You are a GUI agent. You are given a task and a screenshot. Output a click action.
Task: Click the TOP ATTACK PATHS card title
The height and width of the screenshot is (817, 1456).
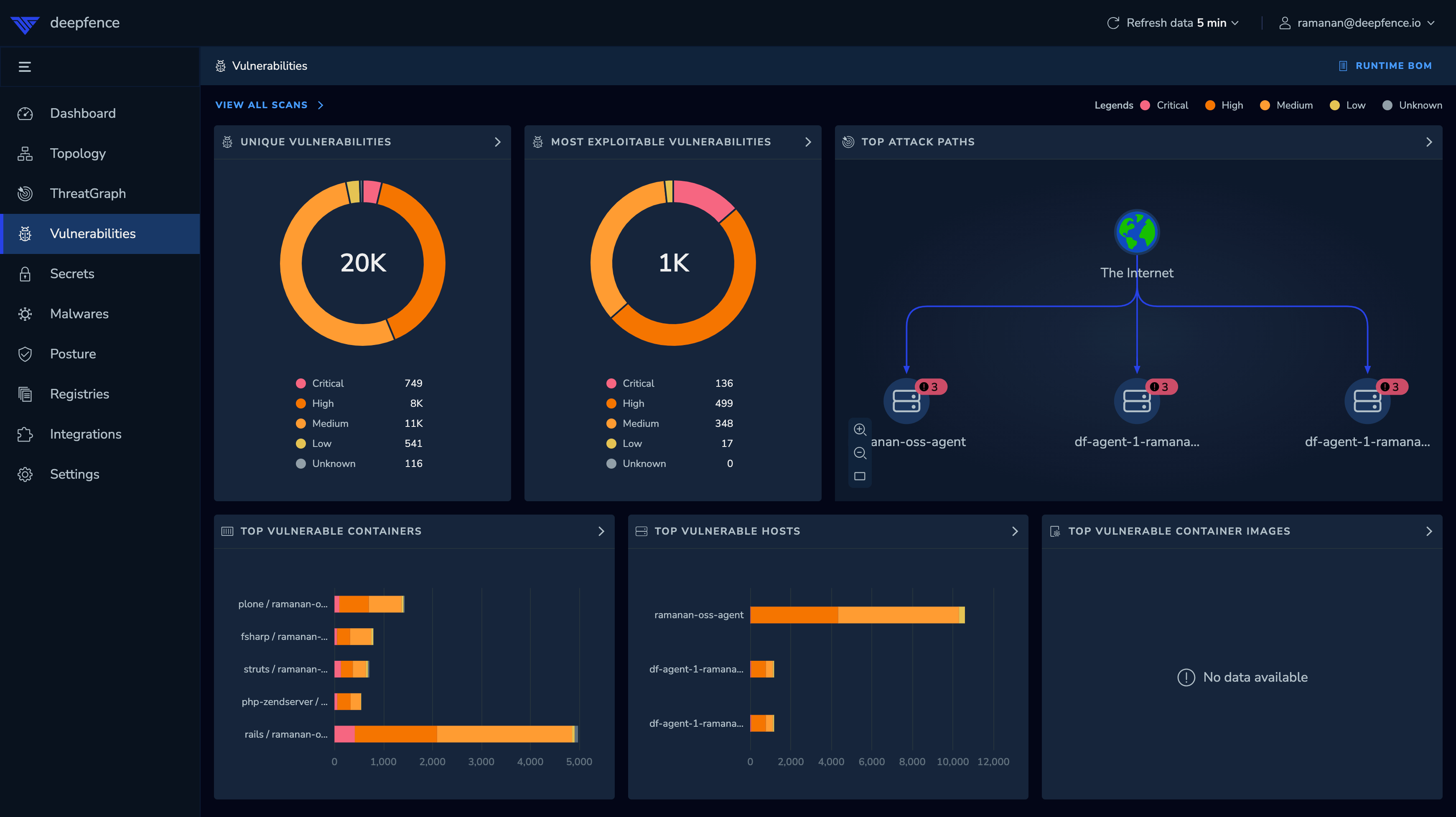pos(918,142)
